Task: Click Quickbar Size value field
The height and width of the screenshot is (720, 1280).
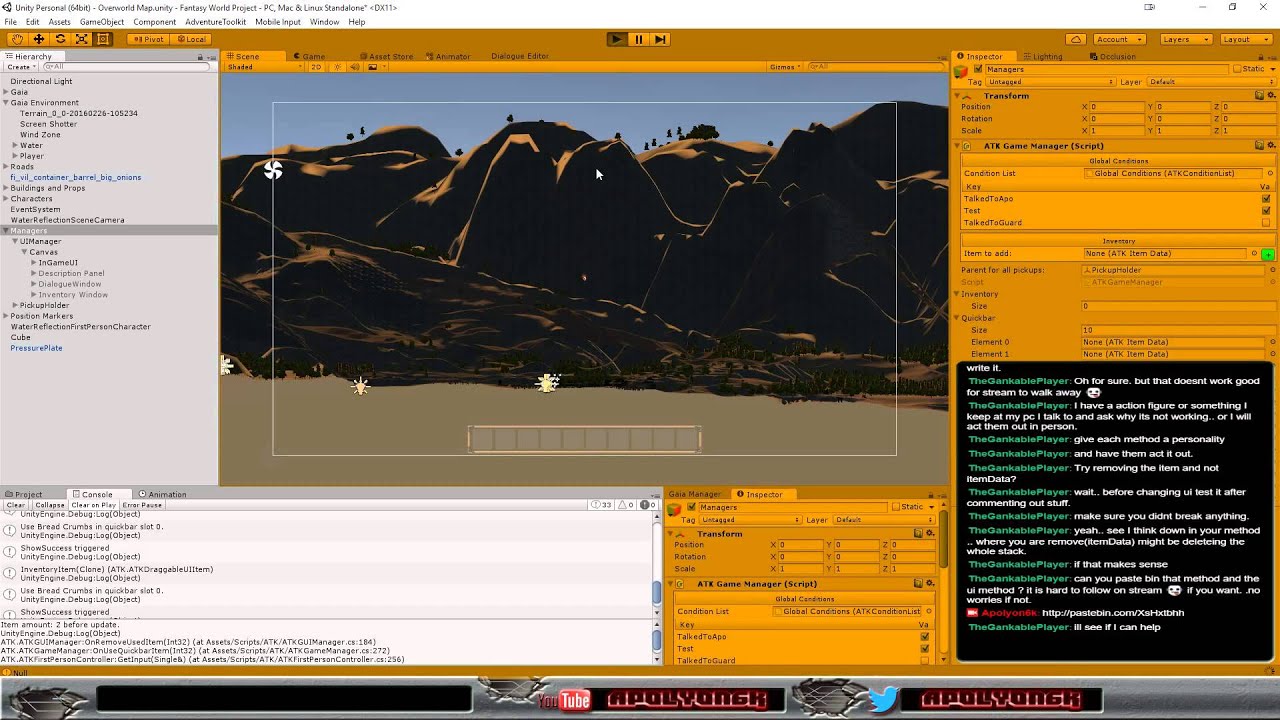Action: (1178, 330)
